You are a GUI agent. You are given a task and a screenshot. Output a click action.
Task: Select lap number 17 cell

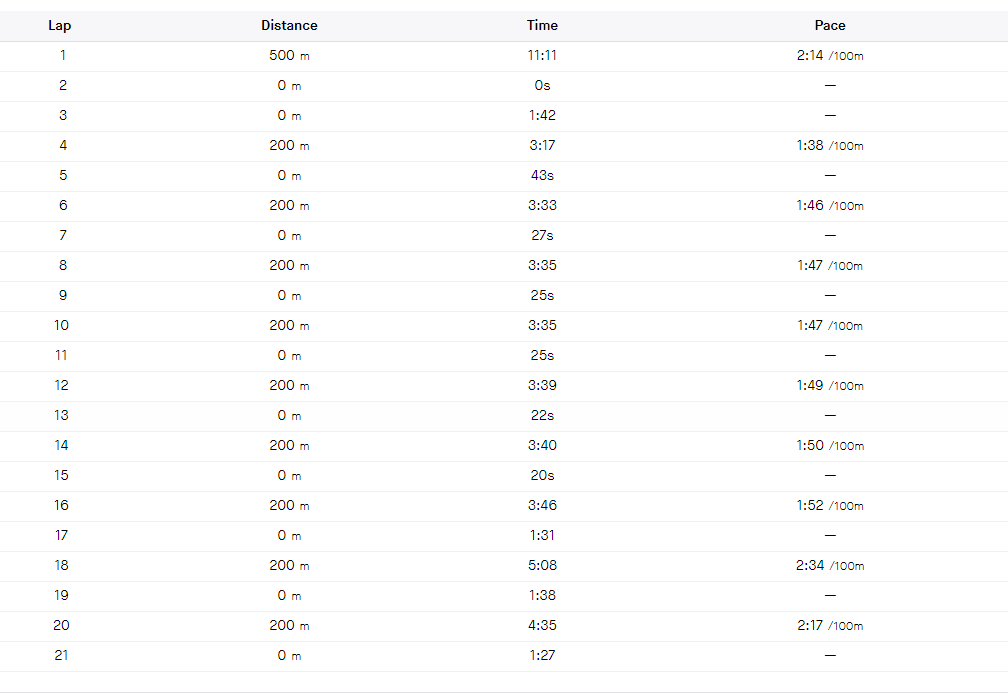[61, 535]
